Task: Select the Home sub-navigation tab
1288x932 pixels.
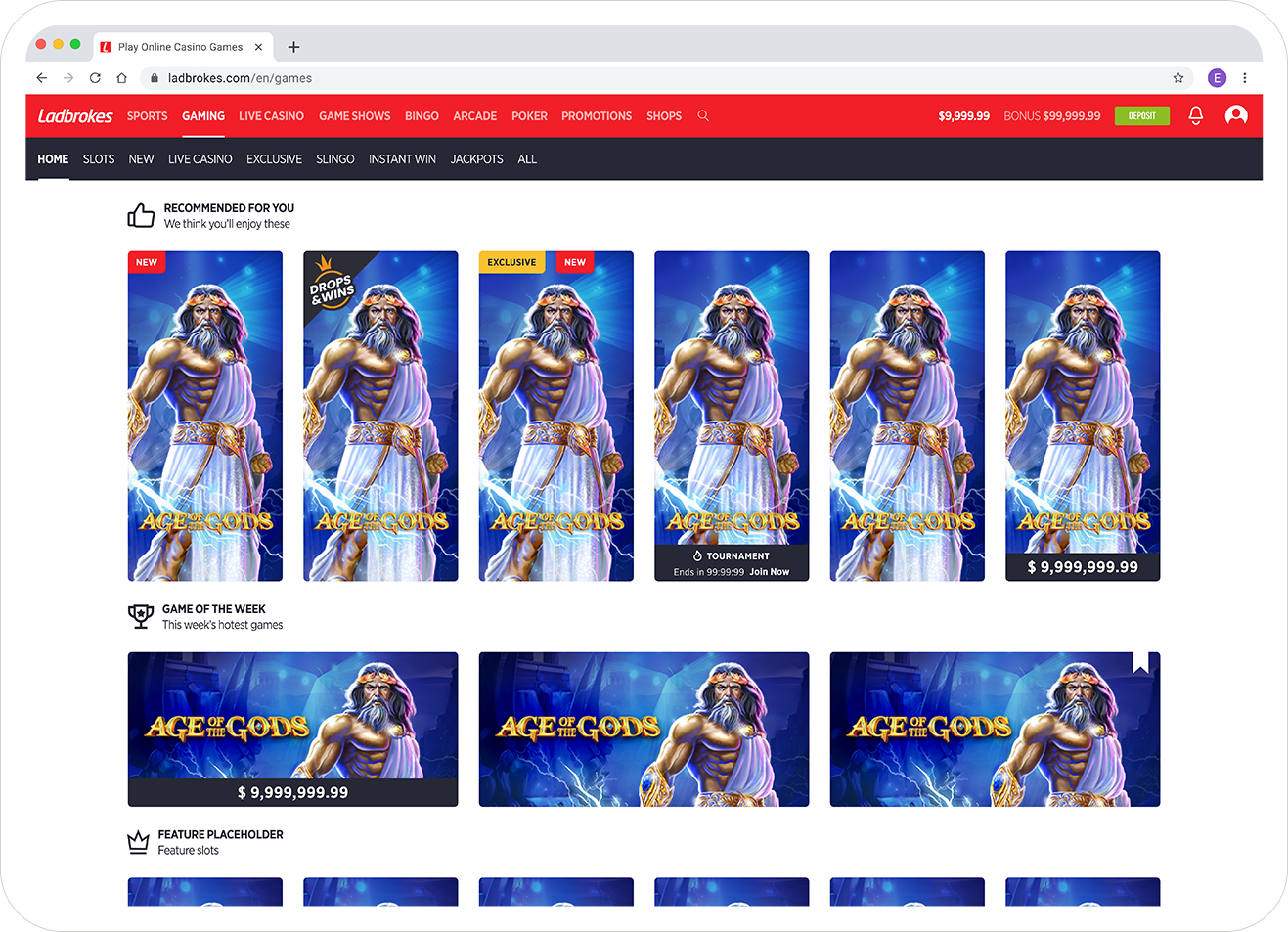Action: pos(53,159)
